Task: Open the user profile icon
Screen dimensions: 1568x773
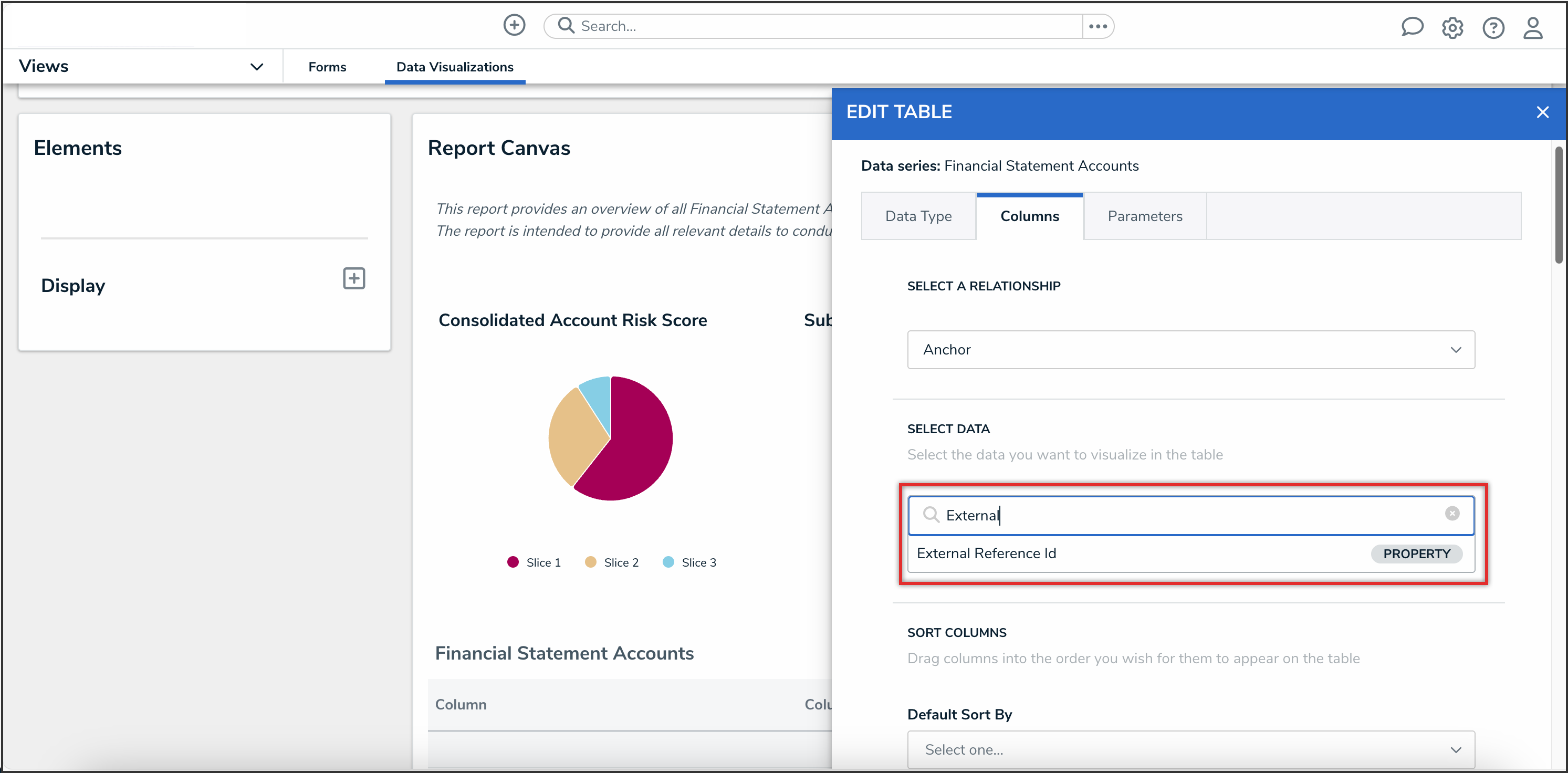Action: pyautogui.click(x=1533, y=28)
